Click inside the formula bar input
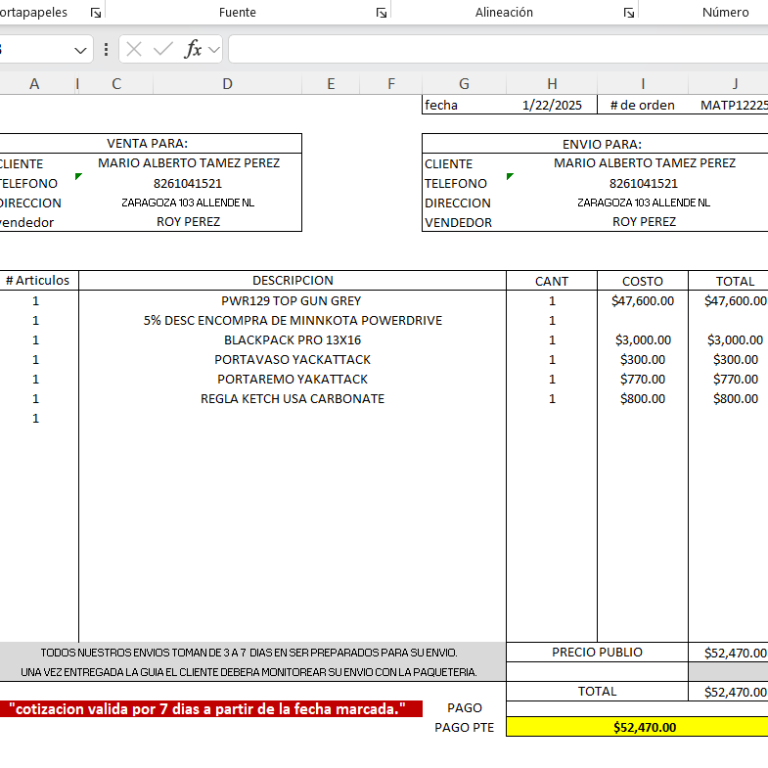The width and height of the screenshot is (768, 768). [x=498, y=49]
